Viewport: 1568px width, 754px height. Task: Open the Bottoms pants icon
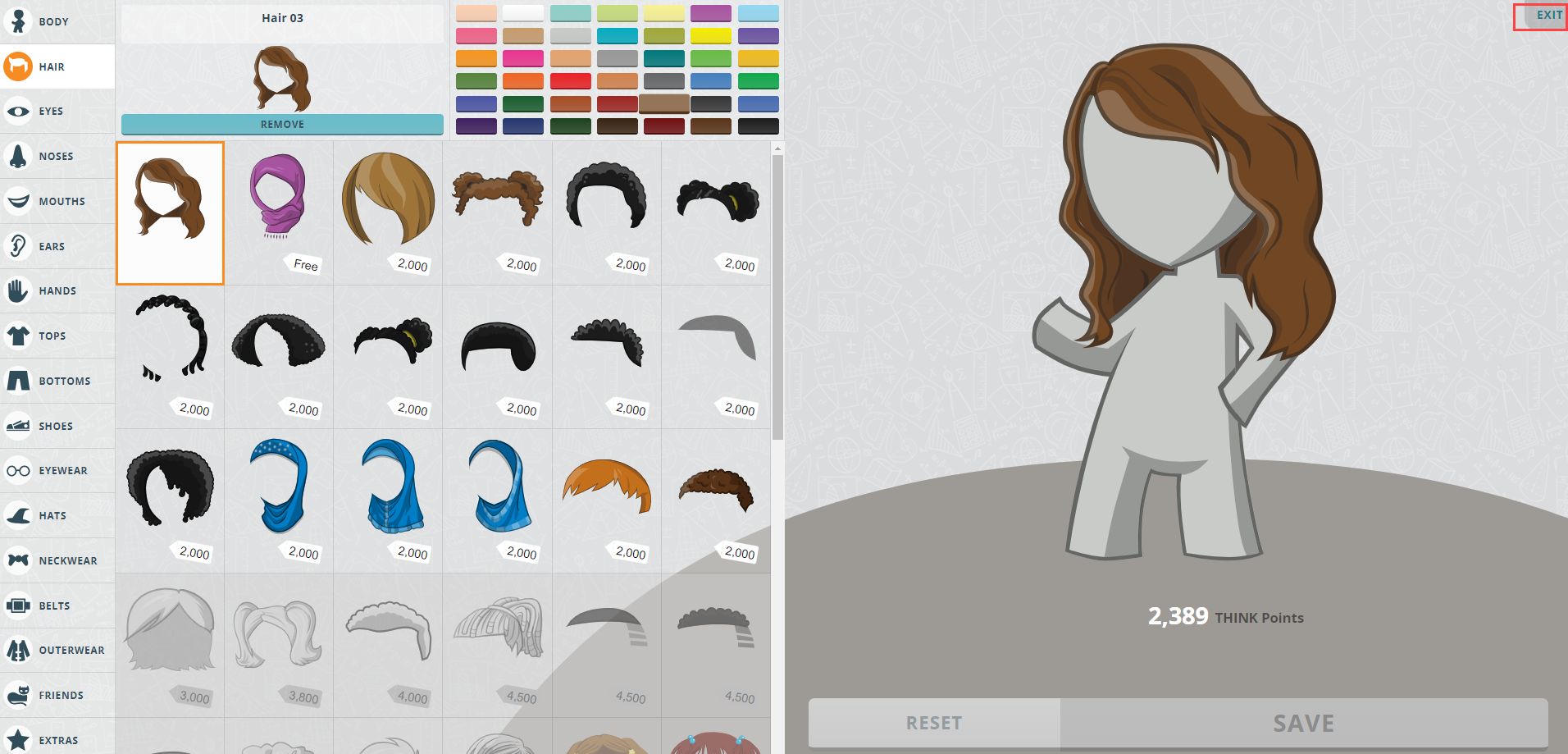point(18,381)
